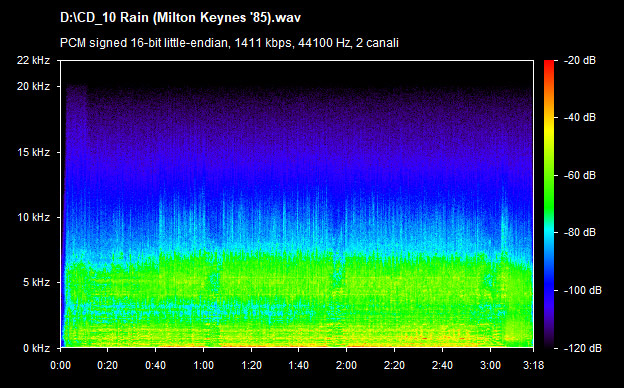Click the 20 kHz frequency axis label
The image size is (624, 388).
click(x=33, y=86)
